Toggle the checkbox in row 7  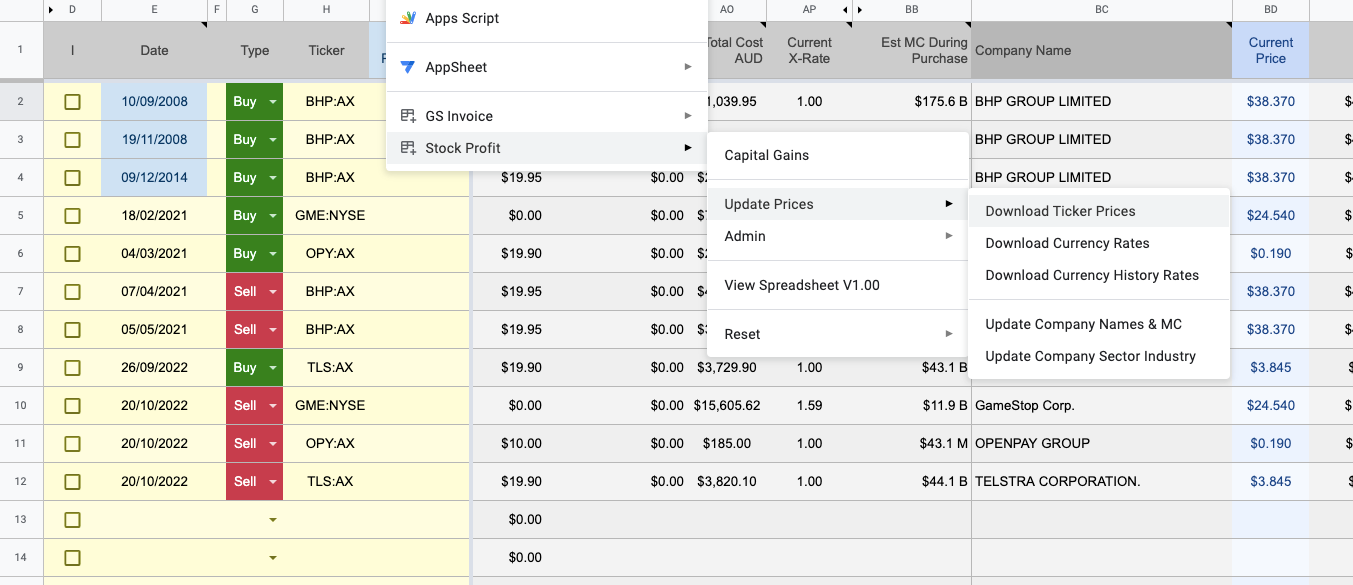click(72, 292)
